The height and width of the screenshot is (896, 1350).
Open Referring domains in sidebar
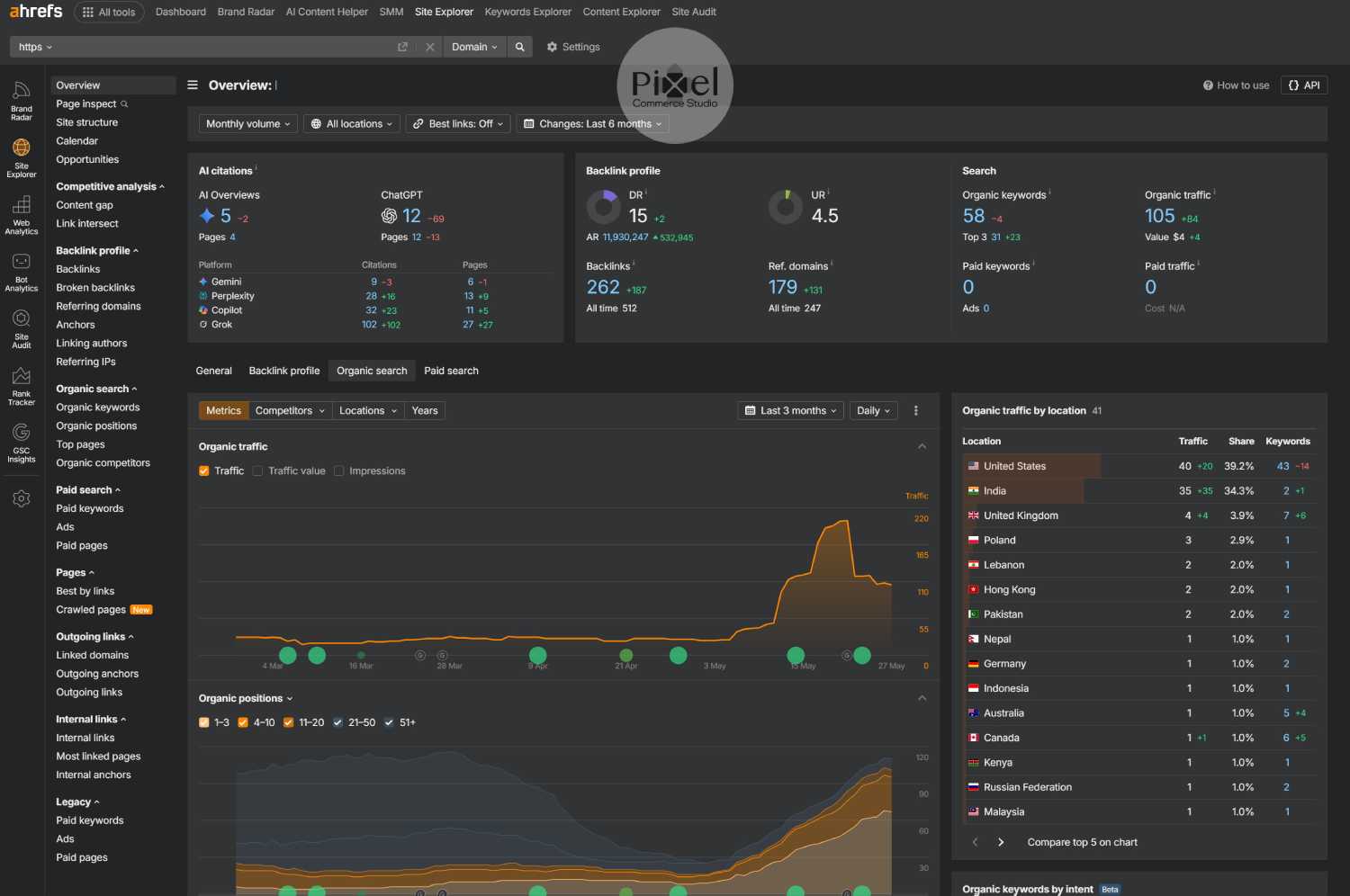pyautogui.click(x=99, y=306)
